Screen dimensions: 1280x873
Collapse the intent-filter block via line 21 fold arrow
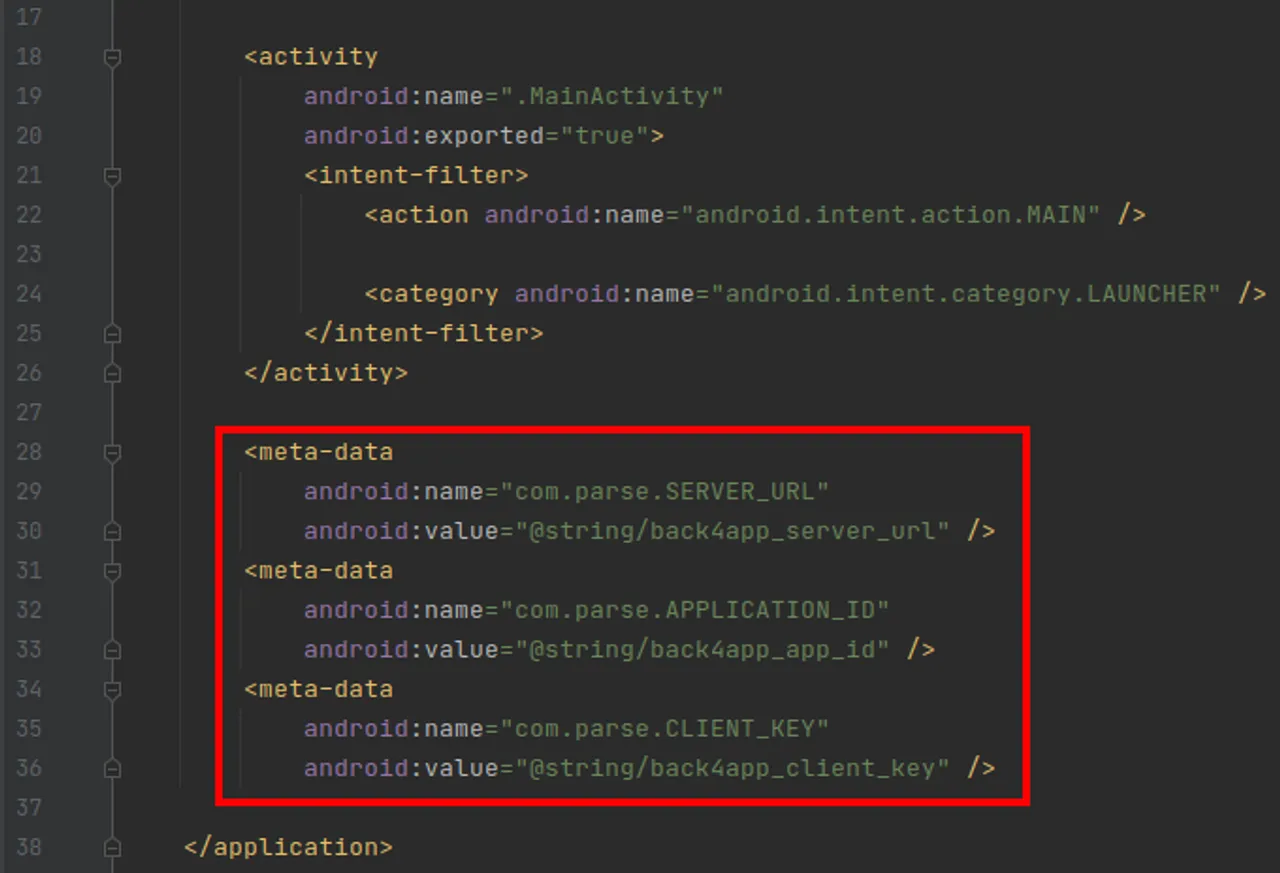coord(111,176)
